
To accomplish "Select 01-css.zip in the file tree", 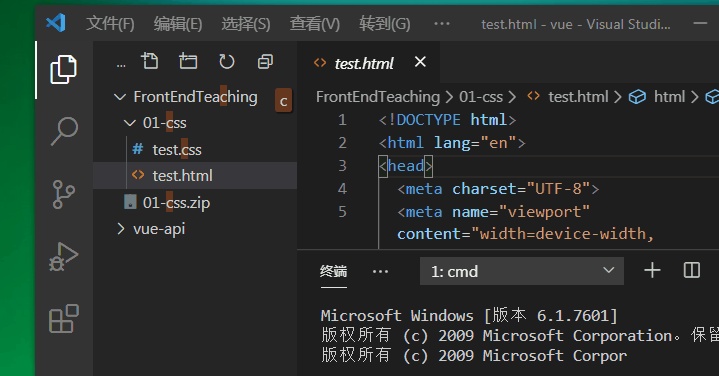I will tap(176, 202).
